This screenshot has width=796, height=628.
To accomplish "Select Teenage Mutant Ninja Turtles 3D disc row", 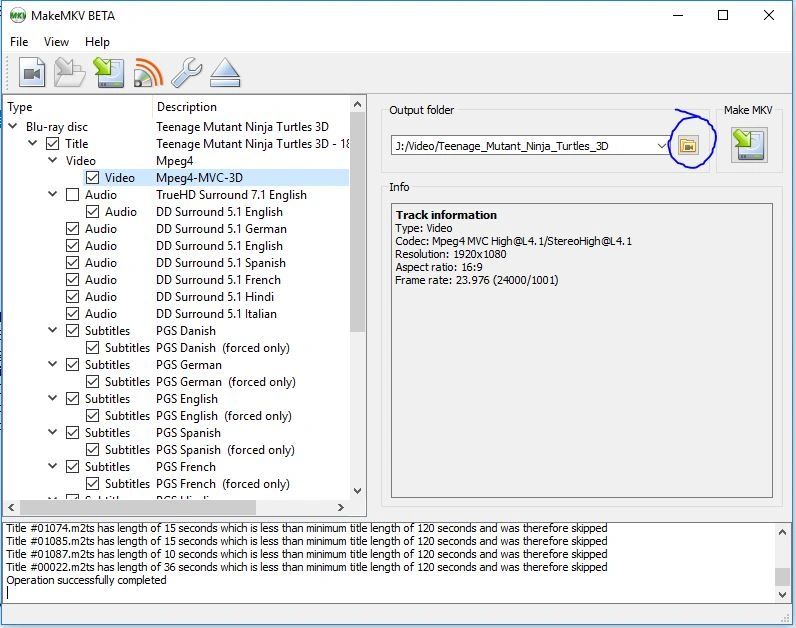I will 177,126.
